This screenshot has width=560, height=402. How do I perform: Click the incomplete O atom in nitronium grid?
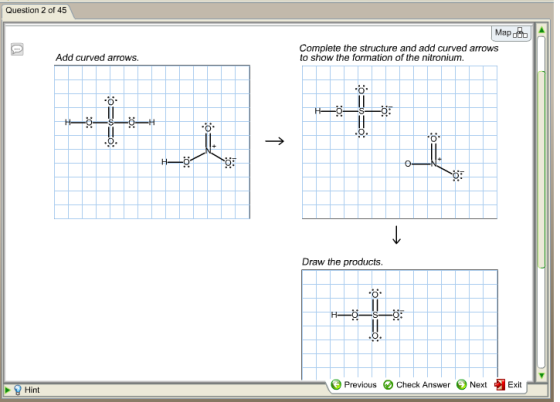pos(408,164)
